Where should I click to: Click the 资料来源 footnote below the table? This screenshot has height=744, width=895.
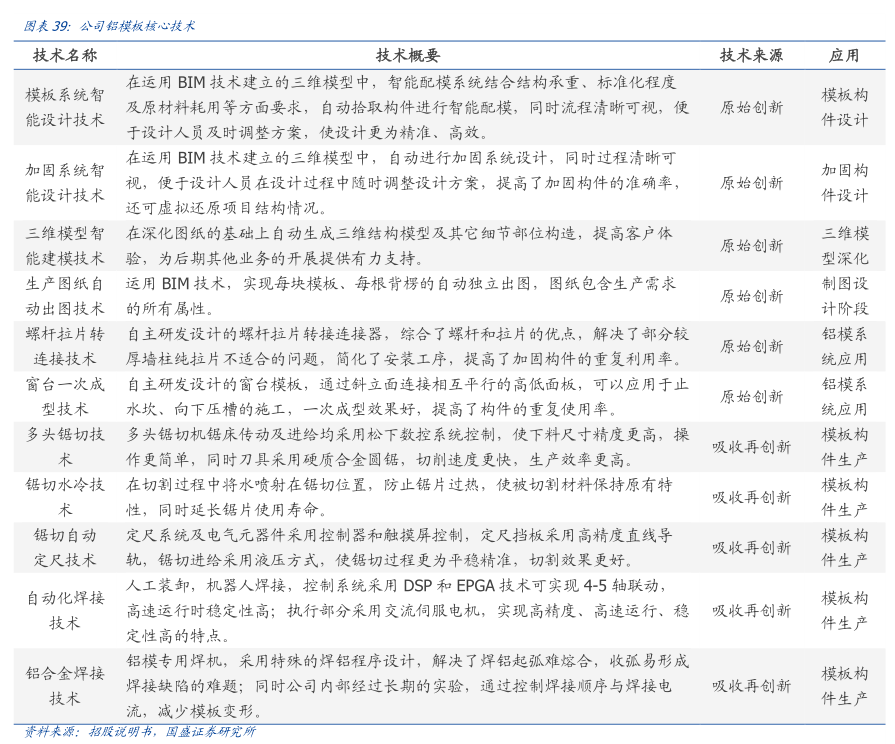tap(139, 731)
